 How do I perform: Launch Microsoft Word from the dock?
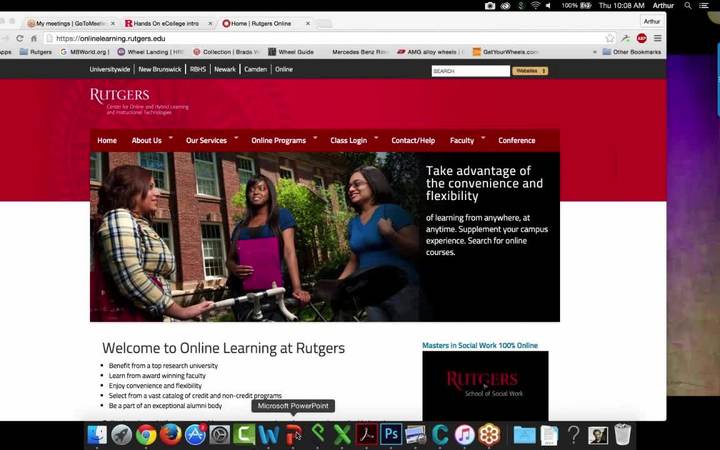(269, 434)
